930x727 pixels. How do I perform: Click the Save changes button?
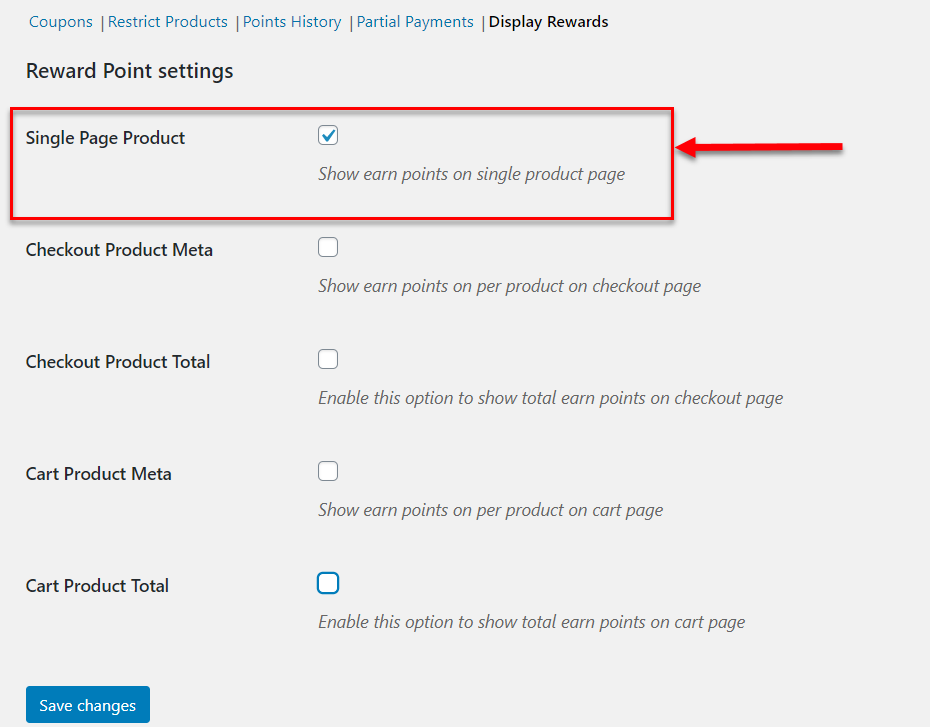pos(88,704)
